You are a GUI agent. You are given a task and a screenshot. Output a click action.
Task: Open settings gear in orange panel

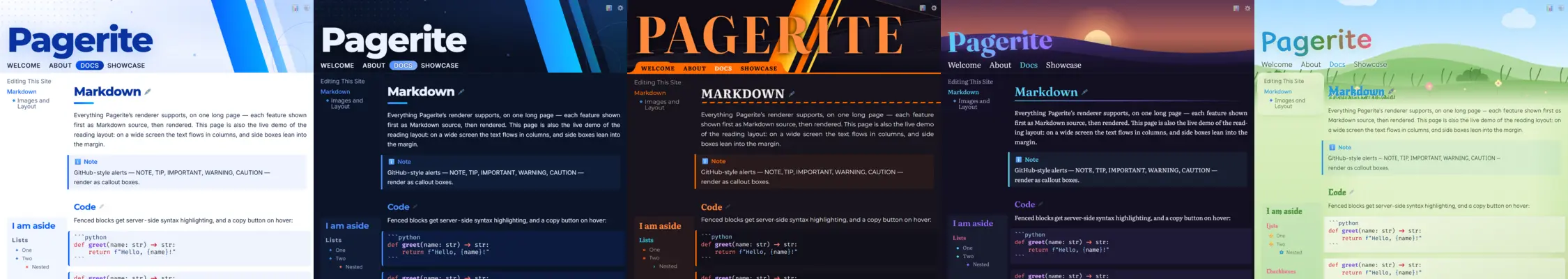(x=935, y=8)
